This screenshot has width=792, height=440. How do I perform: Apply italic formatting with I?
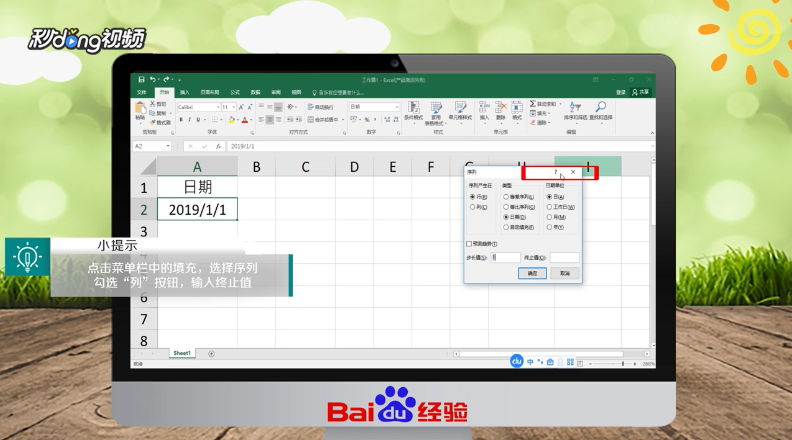[x=189, y=120]
